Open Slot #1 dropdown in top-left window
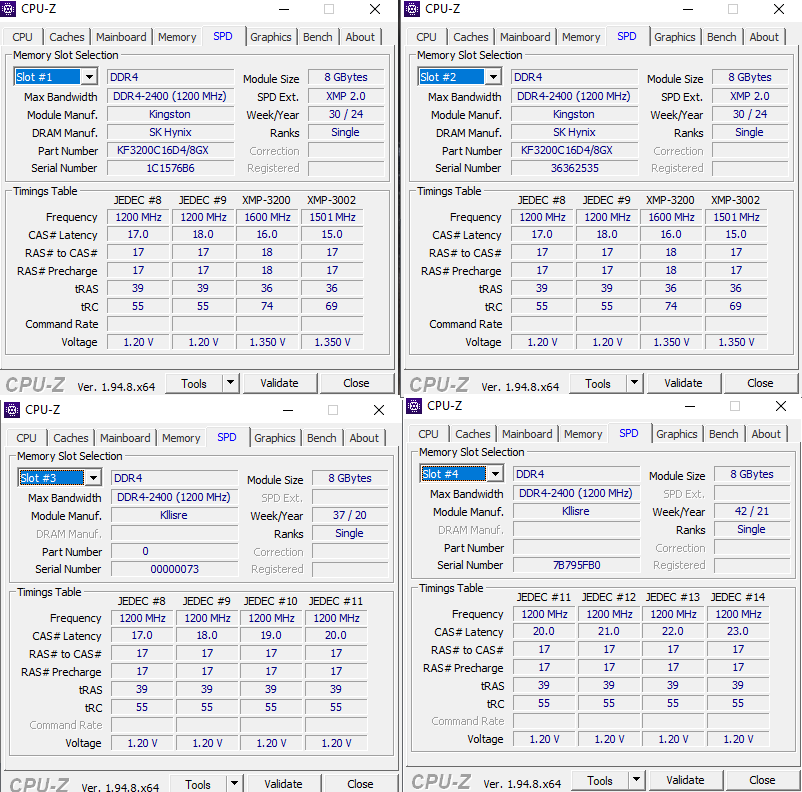Viewport: 802px width, 792px height. pyautogui.click(x=89, y=77)
